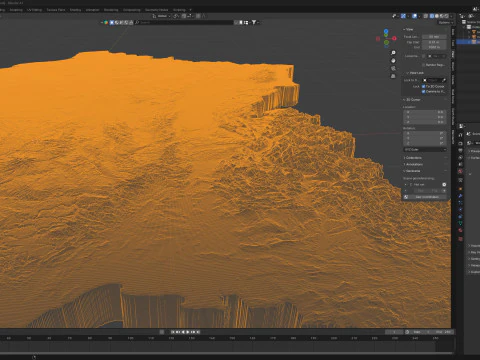Open the outliner editor type icon
480x360 pixels.
click(463, 16)
